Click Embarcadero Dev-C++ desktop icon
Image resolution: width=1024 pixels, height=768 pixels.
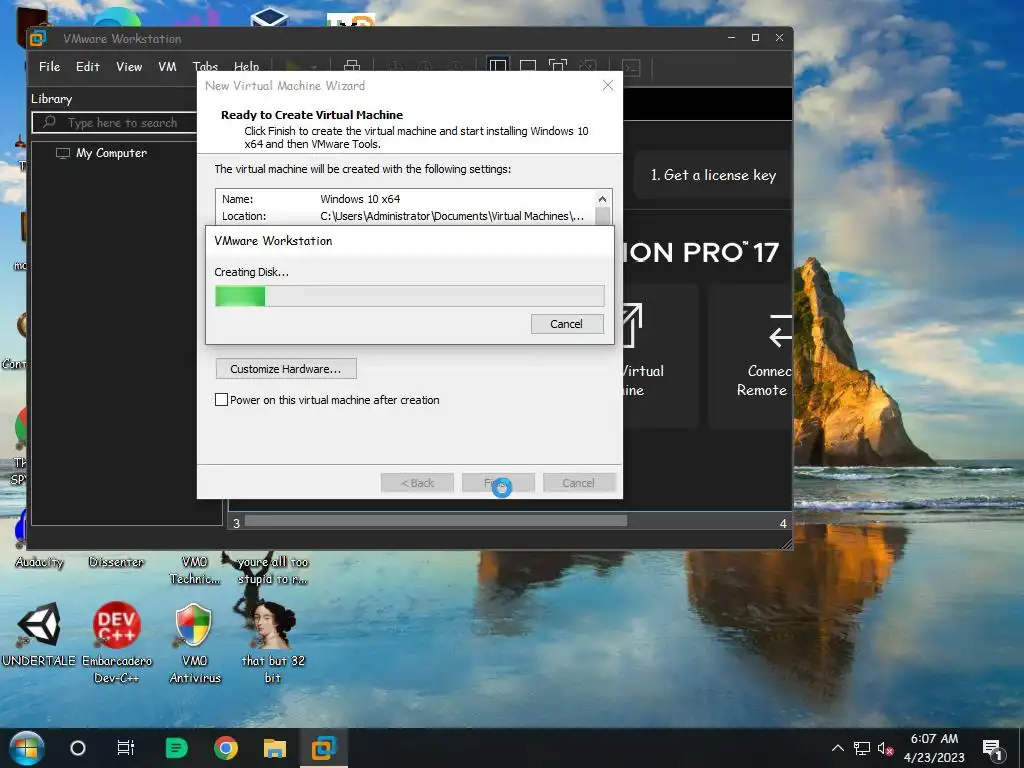point(116,641)
